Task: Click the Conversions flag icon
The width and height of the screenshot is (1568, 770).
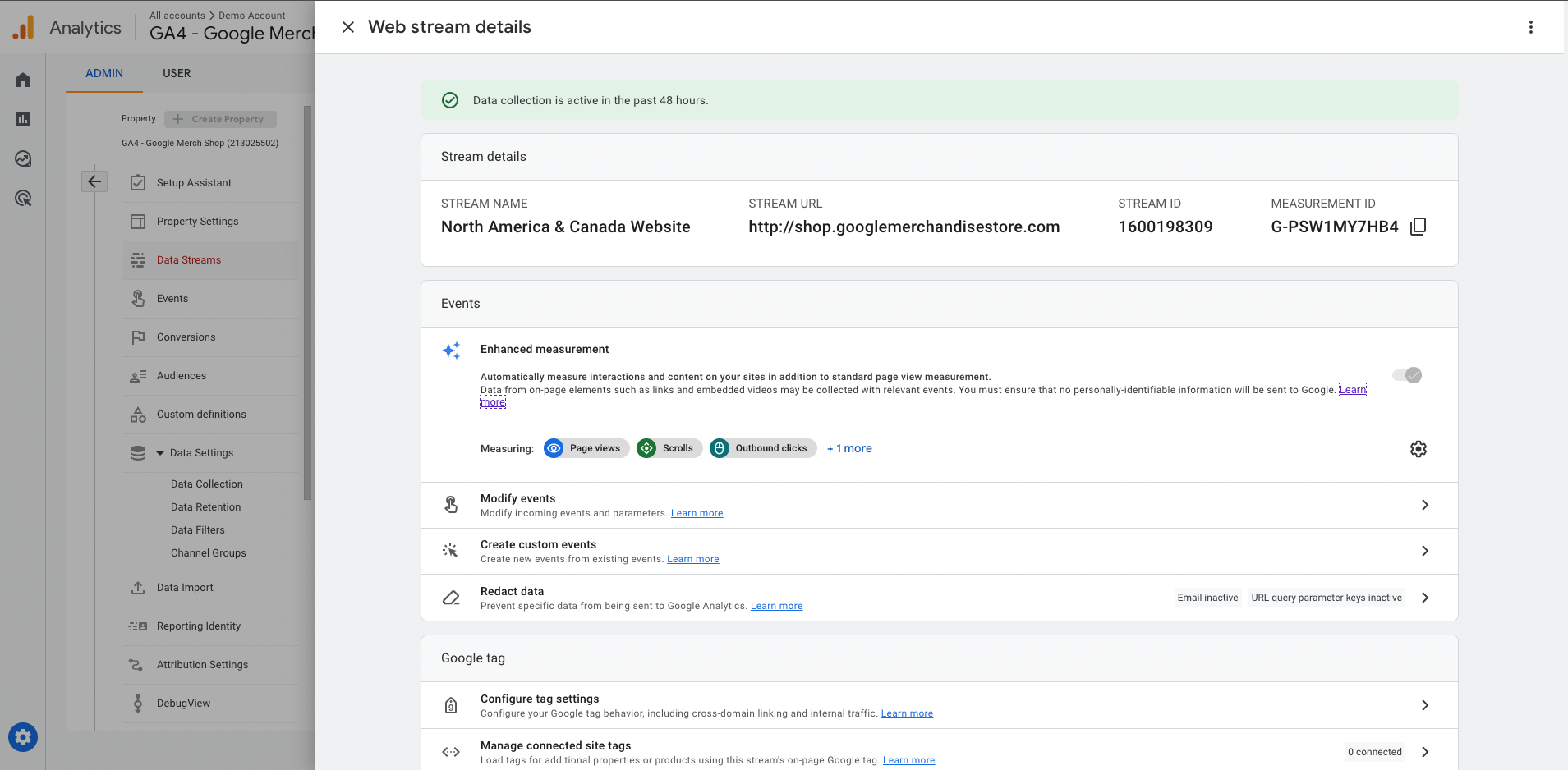Action: point(138,337)
